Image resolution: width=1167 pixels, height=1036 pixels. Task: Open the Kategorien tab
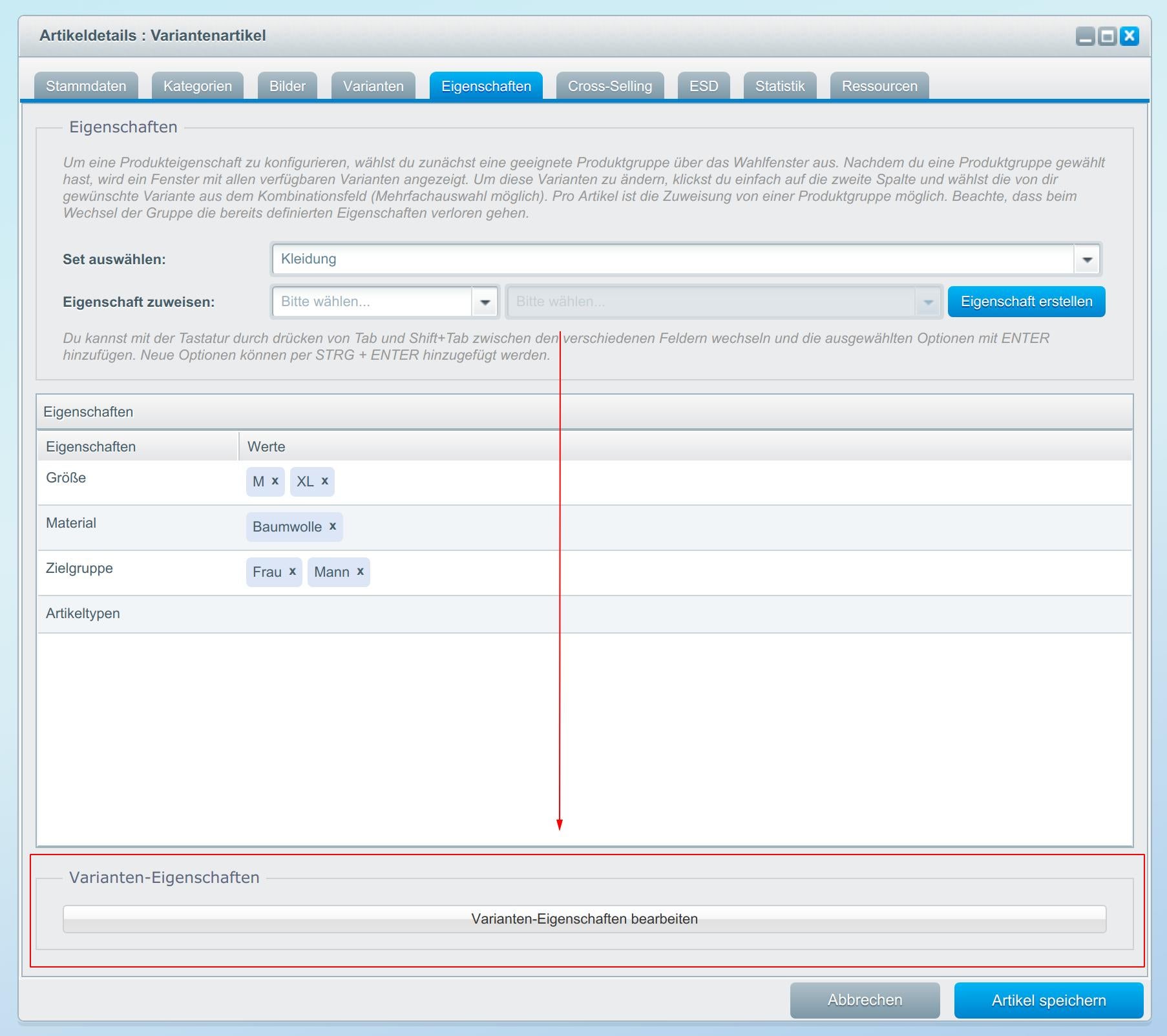pyautogui.click(x=198, y=86)
